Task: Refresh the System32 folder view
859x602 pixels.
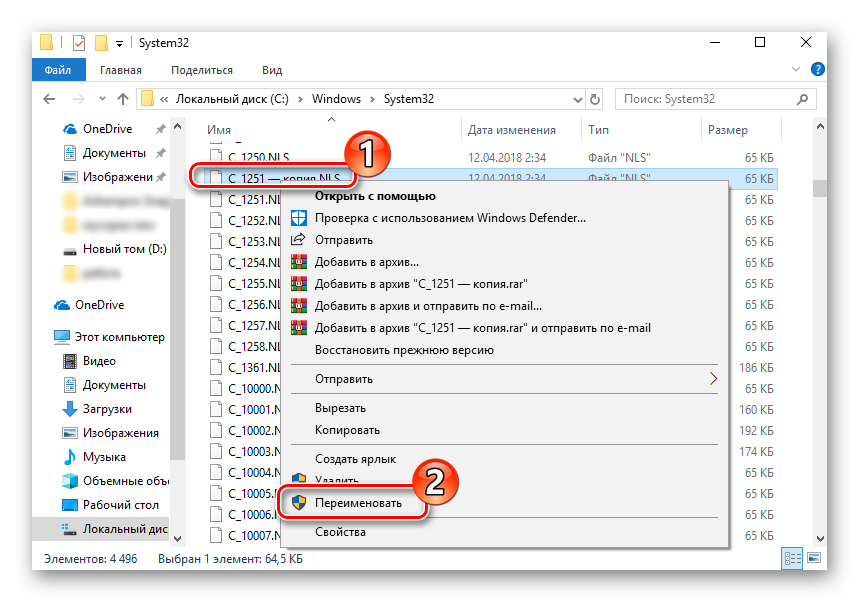Action: [x=598, y=99]
